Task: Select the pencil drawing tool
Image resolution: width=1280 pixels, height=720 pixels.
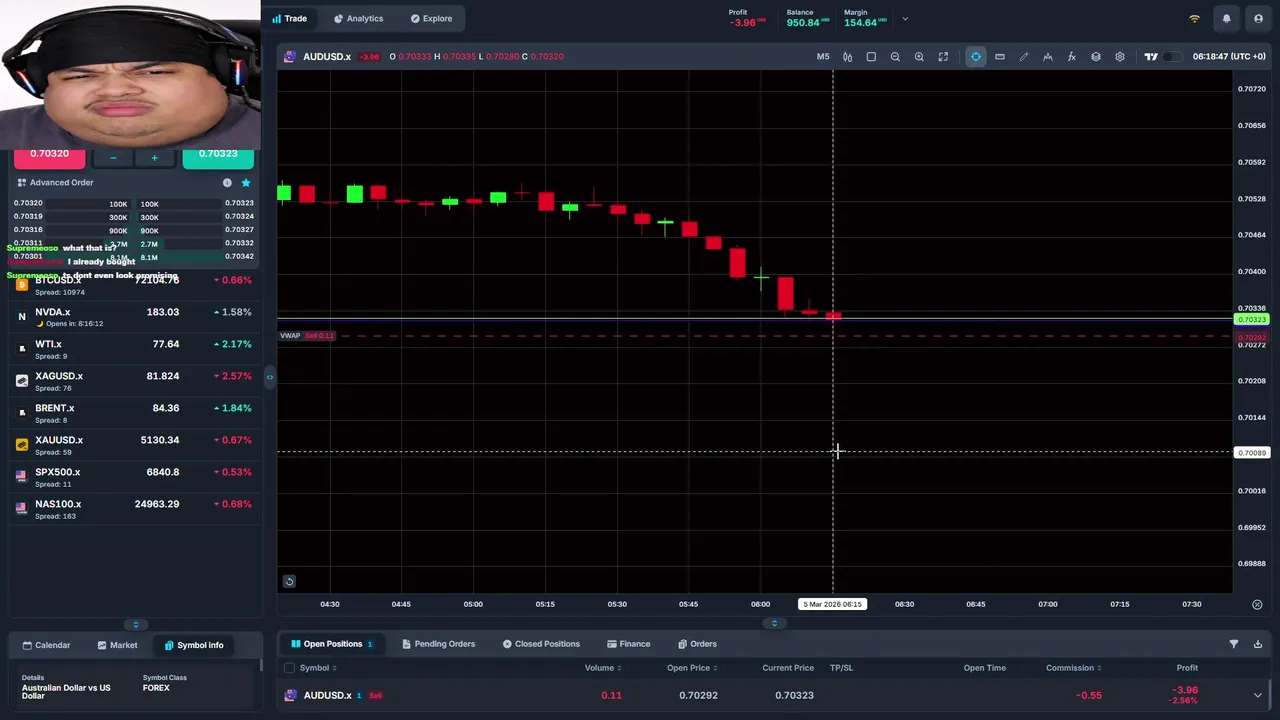Action: 1024,57
